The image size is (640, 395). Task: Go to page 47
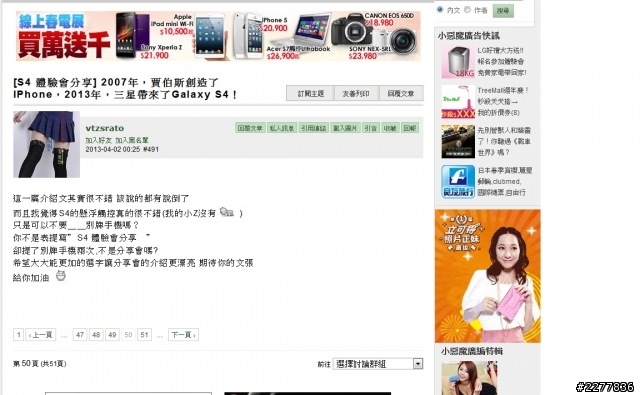80,335
